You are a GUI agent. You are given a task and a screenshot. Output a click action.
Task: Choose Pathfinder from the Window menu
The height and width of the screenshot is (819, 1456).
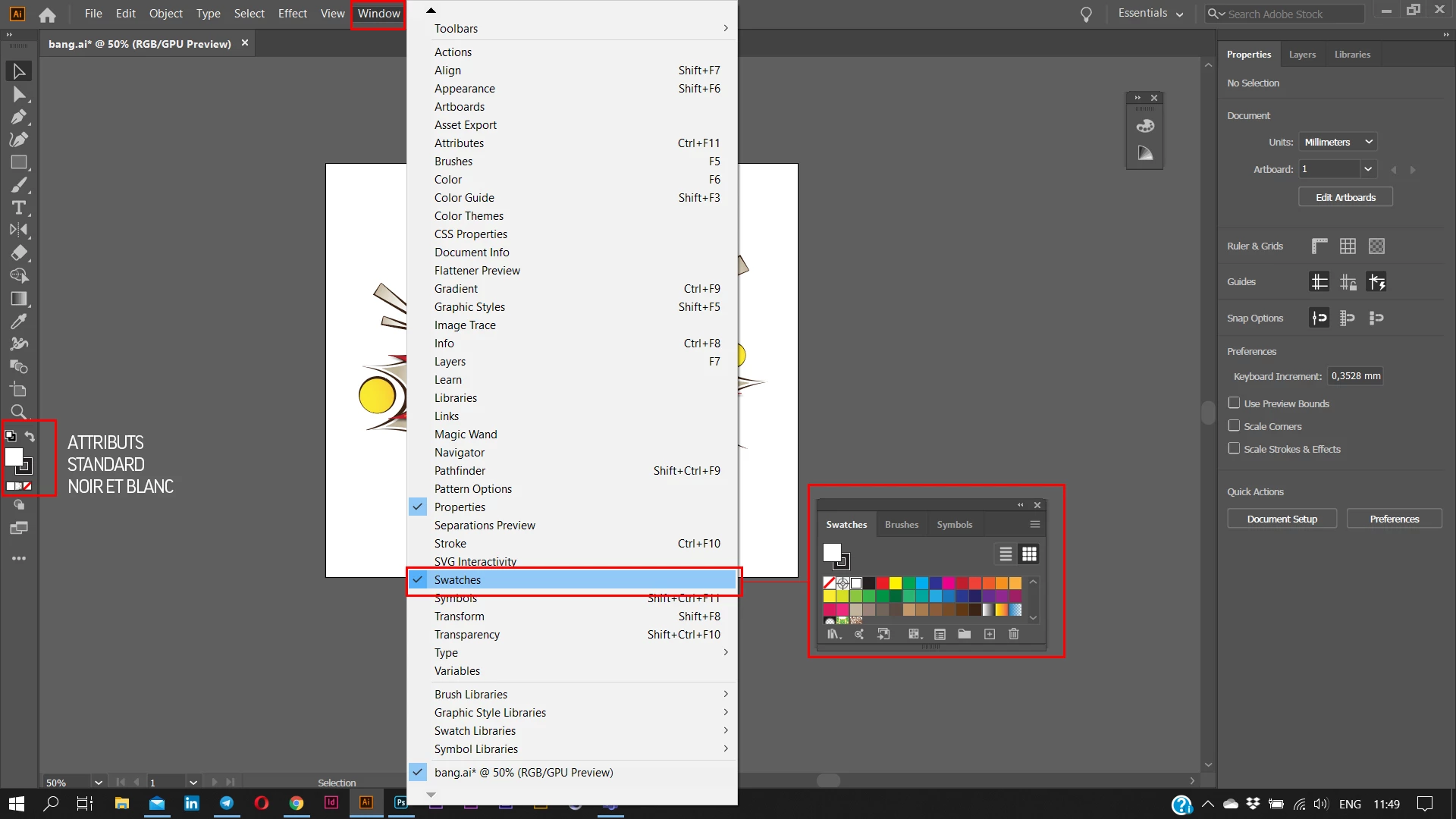point(460,470)
